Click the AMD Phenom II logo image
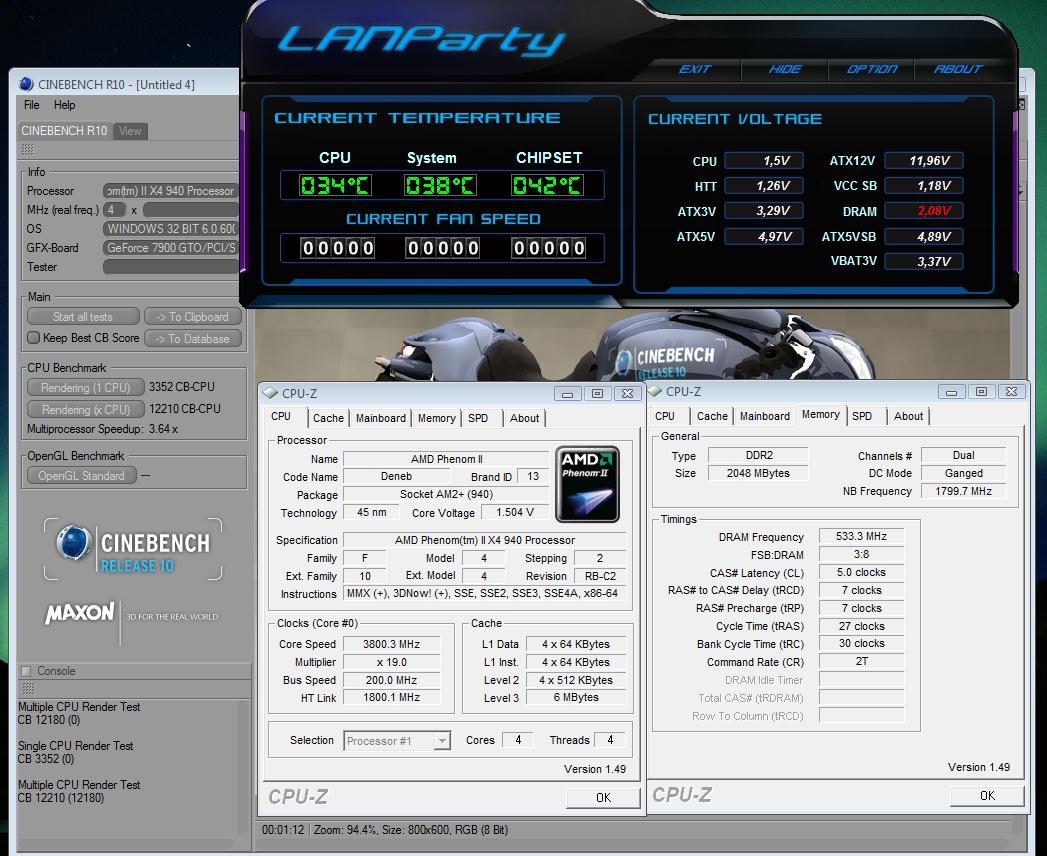Viewport: 1047px width, 856px height. (587, 484)
